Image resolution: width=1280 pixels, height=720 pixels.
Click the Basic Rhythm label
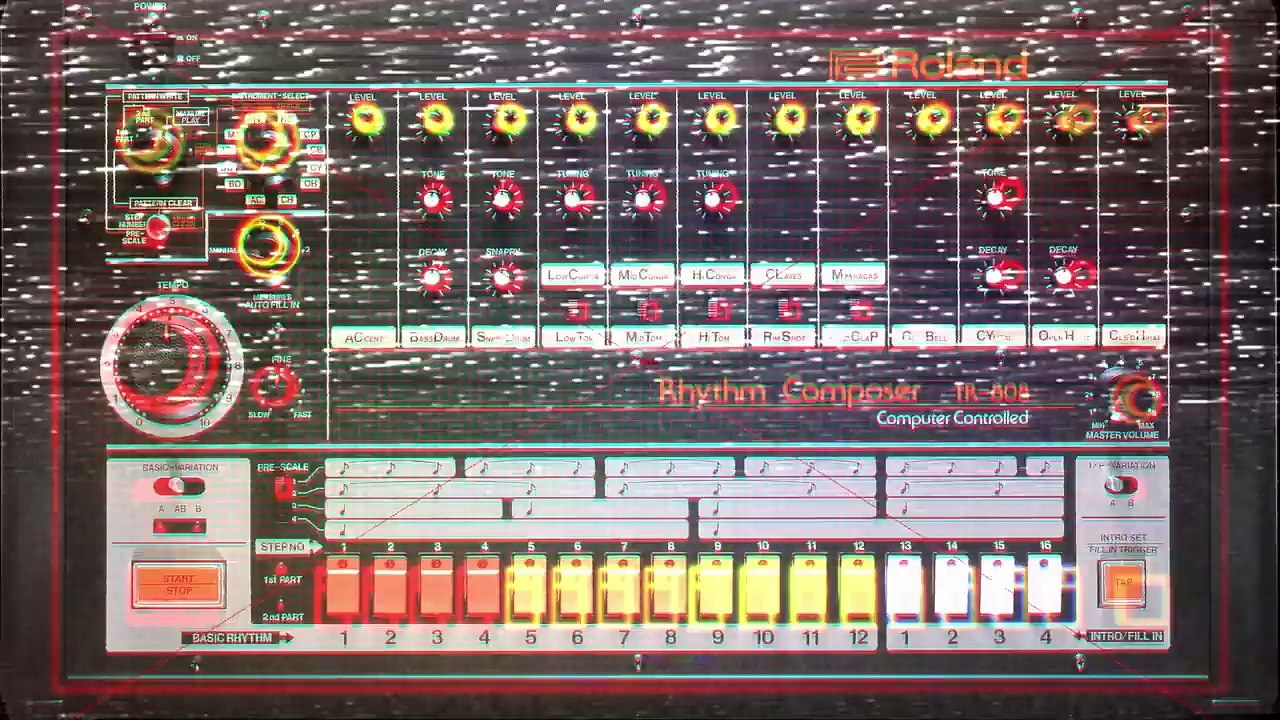(x=232, y=637)
